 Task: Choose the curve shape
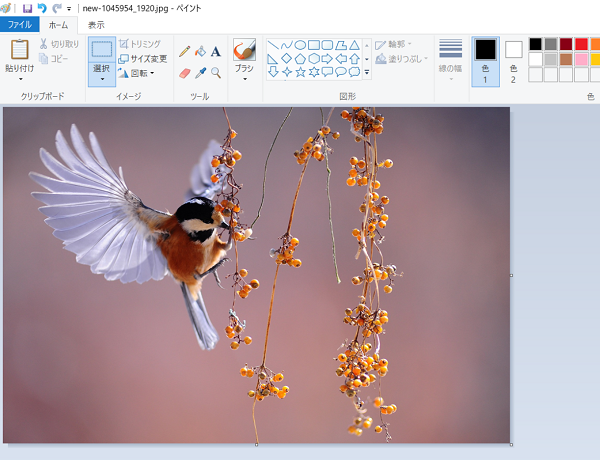pyautogui.click(x=286, y=46)
